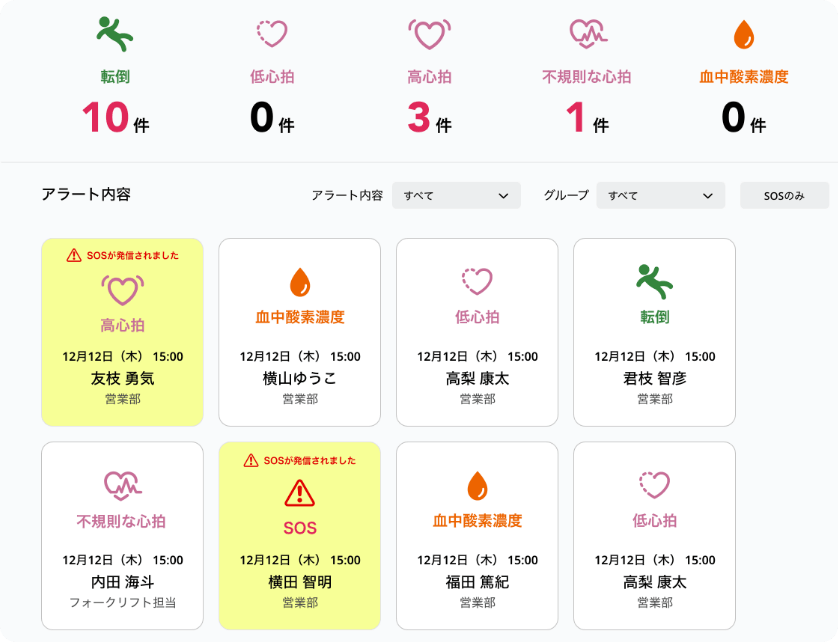The image size is (838, 642).
Task: Click the green fall (転倒) icon in summary row
Action: [115, 35]
